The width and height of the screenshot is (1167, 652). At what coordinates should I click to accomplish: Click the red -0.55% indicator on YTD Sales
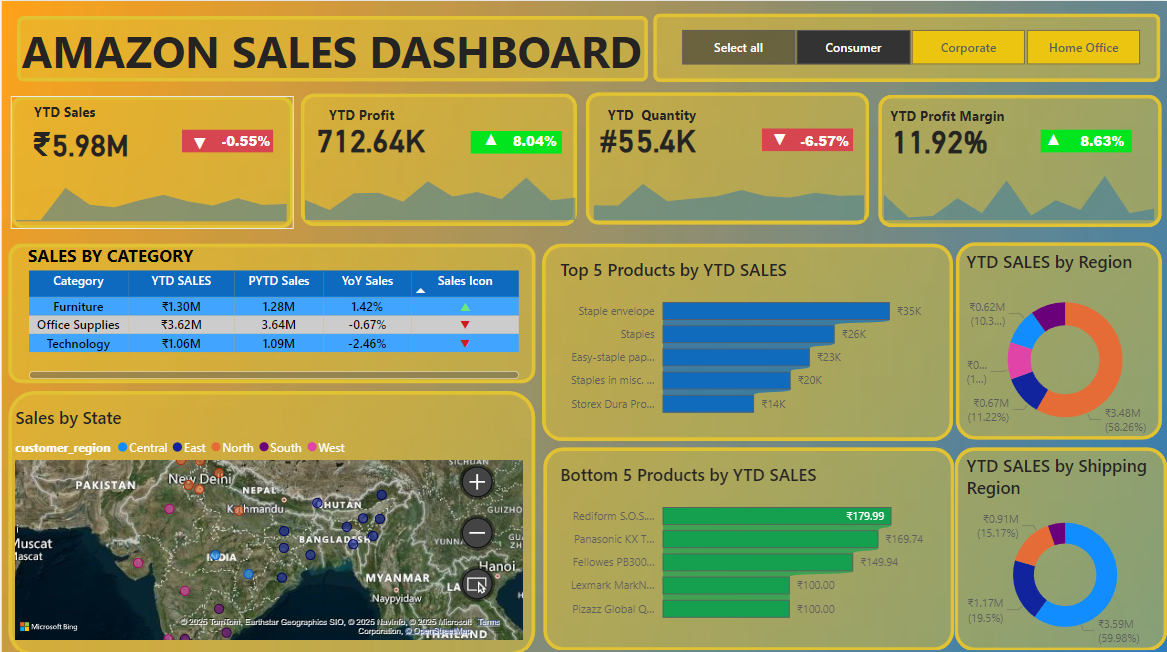coord(226,141)
